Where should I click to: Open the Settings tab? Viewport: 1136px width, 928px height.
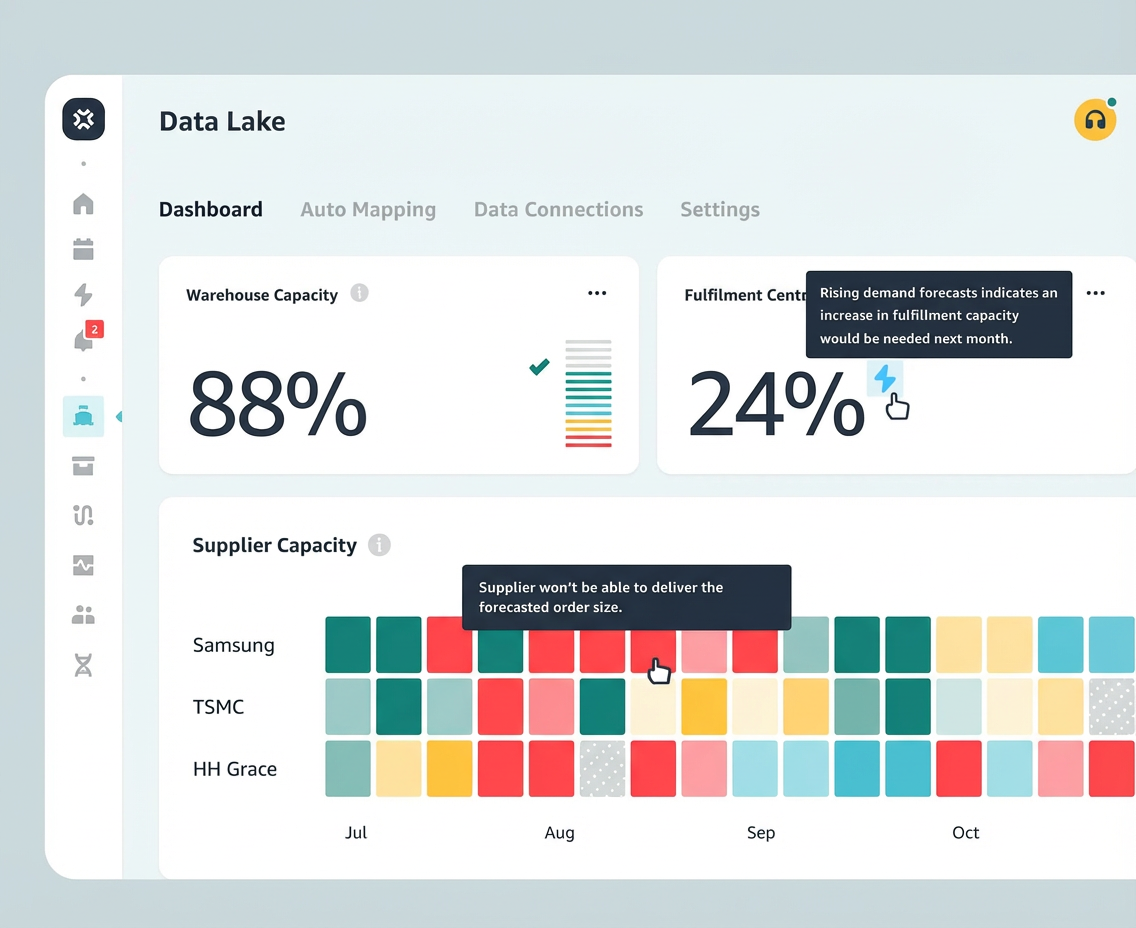(x=720, y=209)
